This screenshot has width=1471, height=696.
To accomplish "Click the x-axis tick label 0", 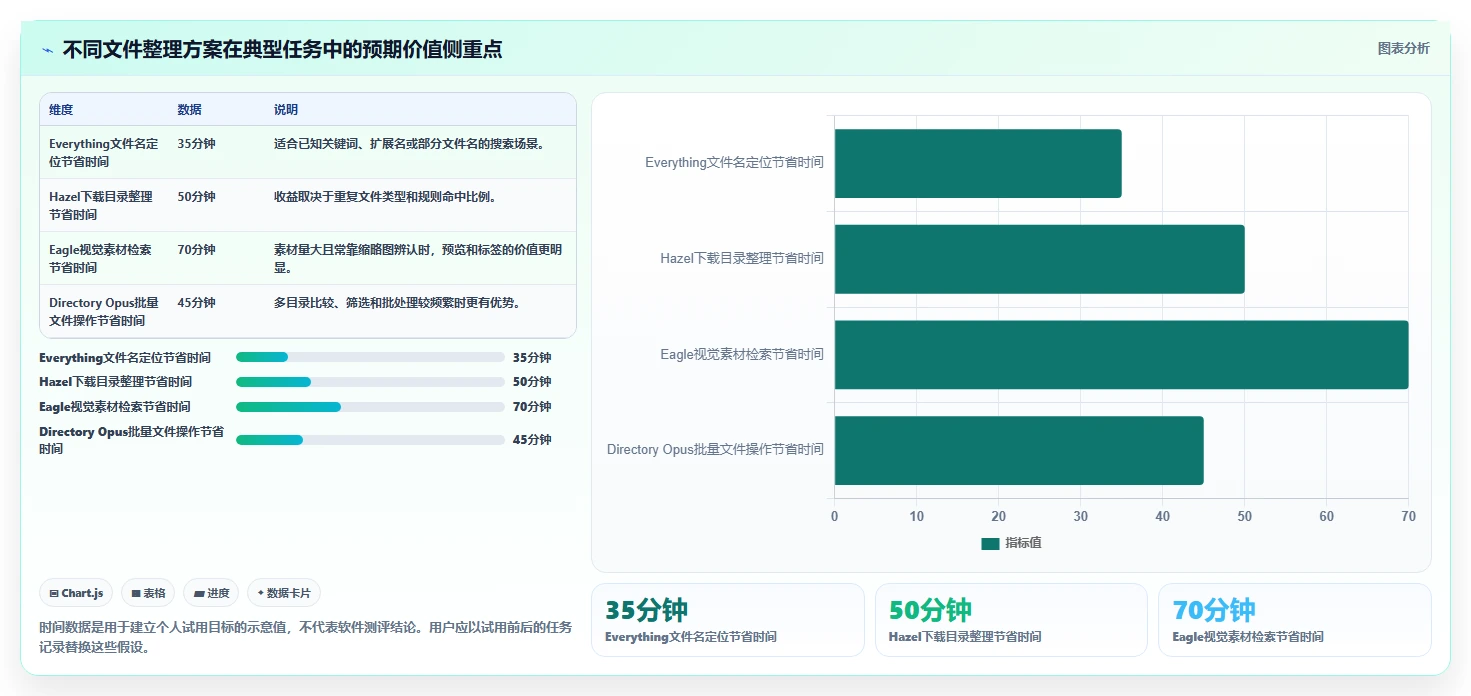I will [835, 517].
